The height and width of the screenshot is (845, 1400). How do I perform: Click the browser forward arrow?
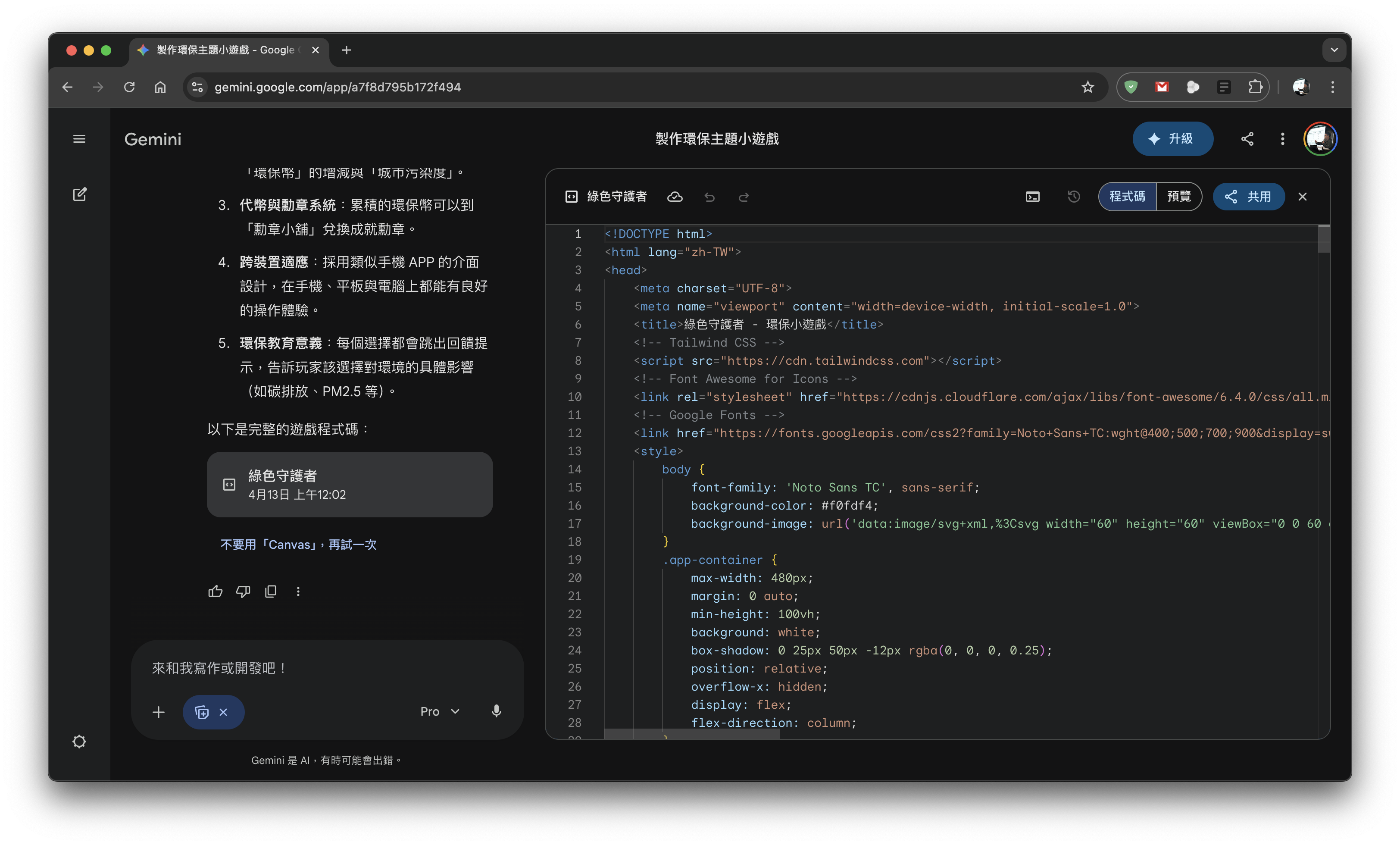pos(98,87)
